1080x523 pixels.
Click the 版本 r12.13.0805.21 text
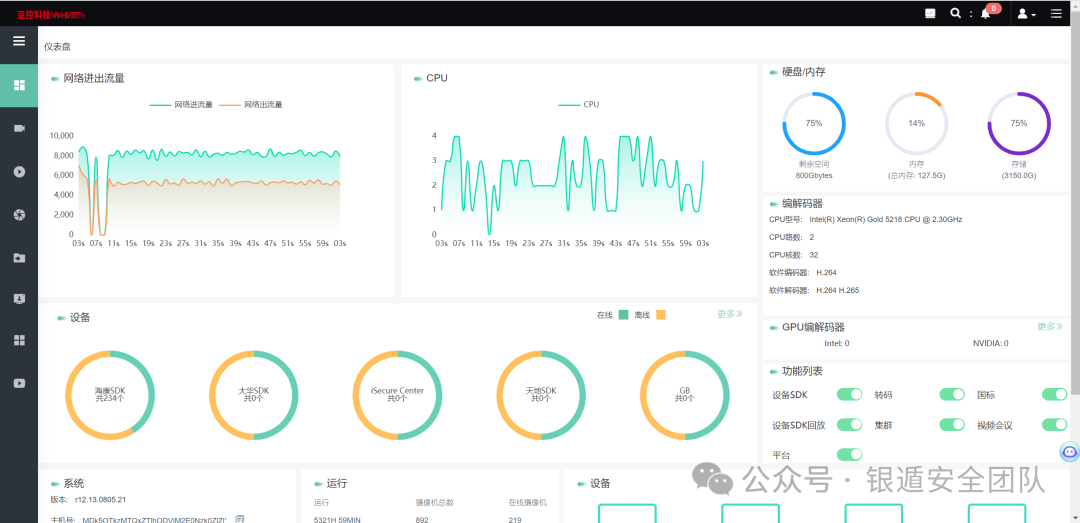click(88, 500)
